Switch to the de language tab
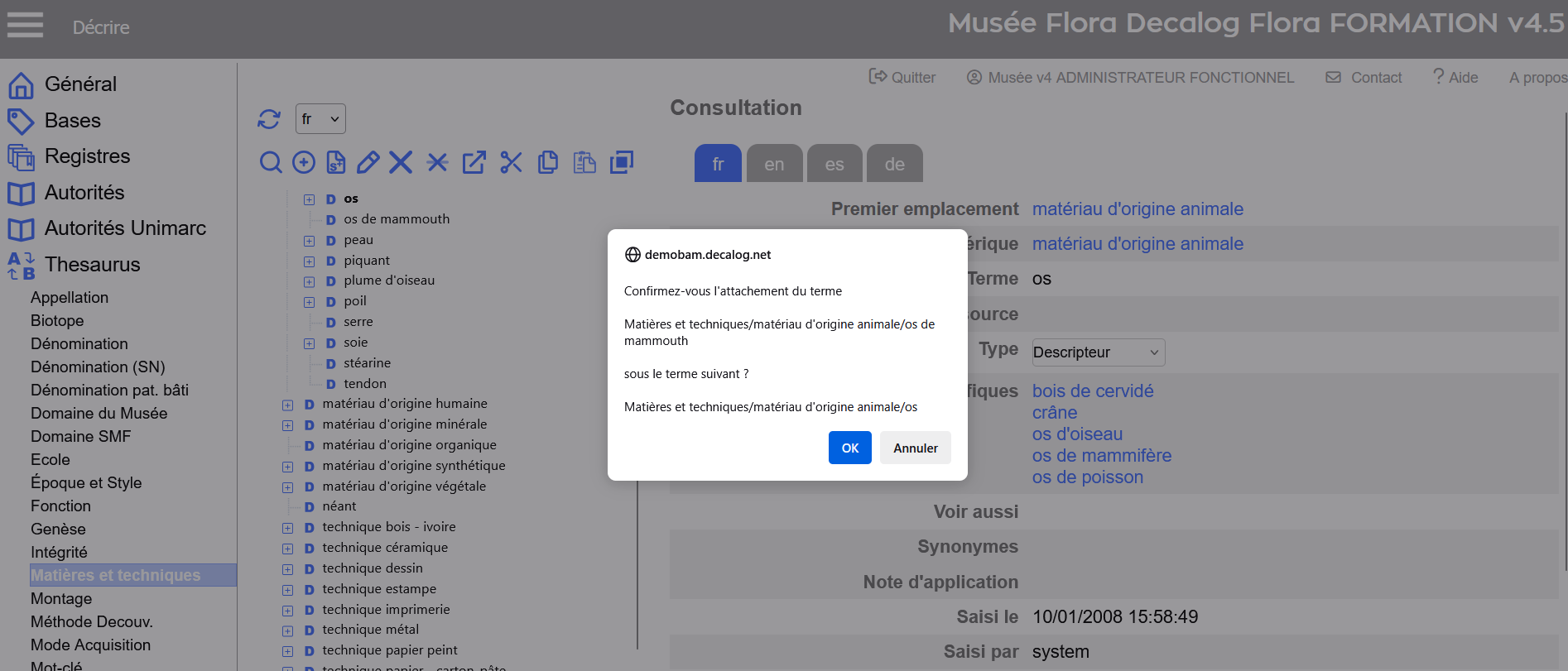 [894, 164]
